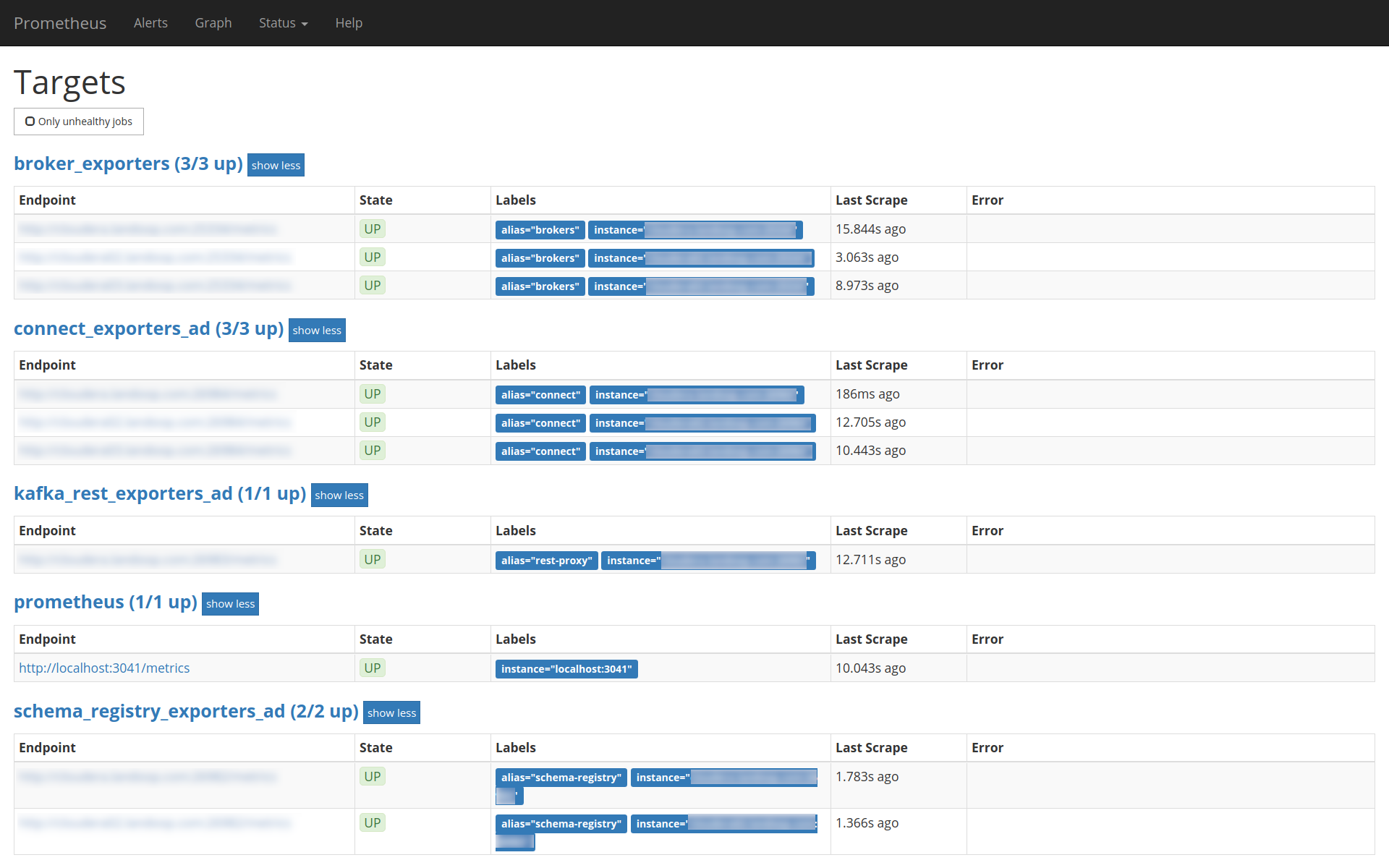Viewport: 1389px width, 868px height.
Task: Click alias="connect" label in 186ms row
Action: point(540,395)
